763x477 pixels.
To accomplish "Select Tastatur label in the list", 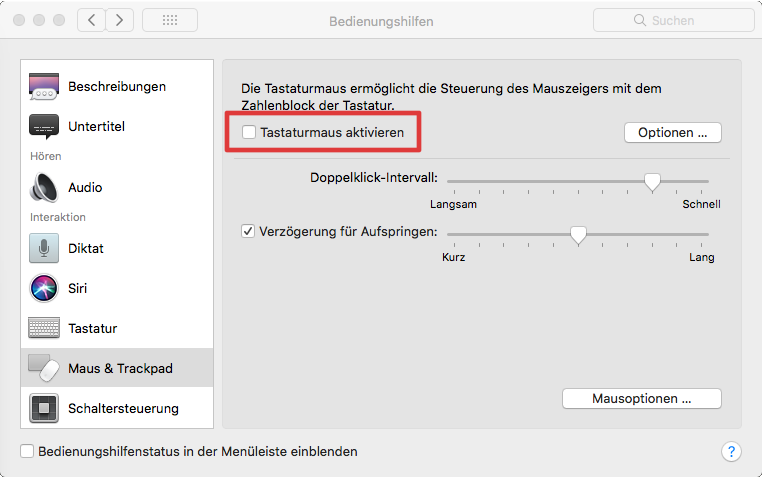I will pyautogui.click(x=92, y=329).
